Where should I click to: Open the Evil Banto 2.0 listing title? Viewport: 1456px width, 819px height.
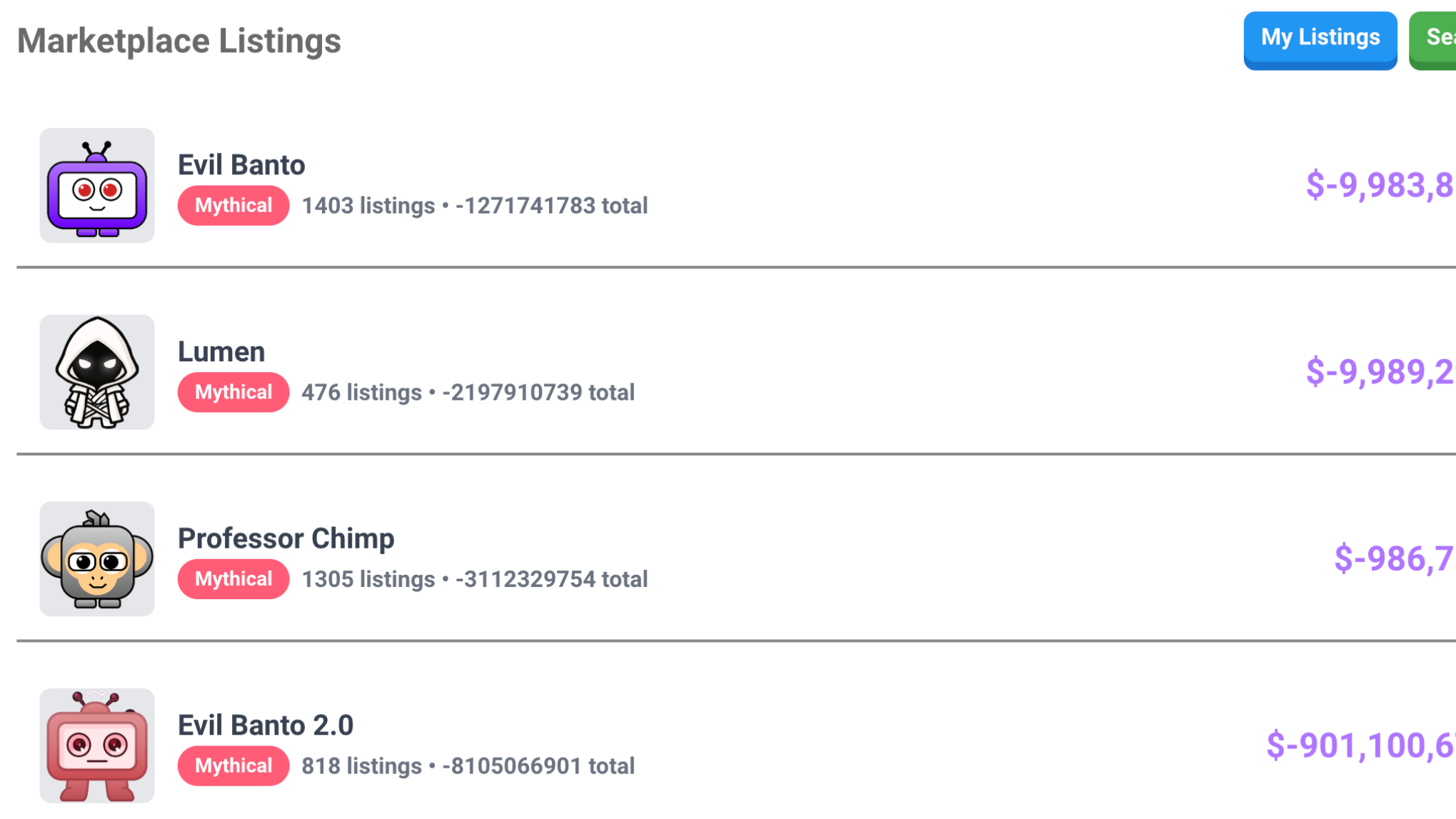click(x=266, y=725)
